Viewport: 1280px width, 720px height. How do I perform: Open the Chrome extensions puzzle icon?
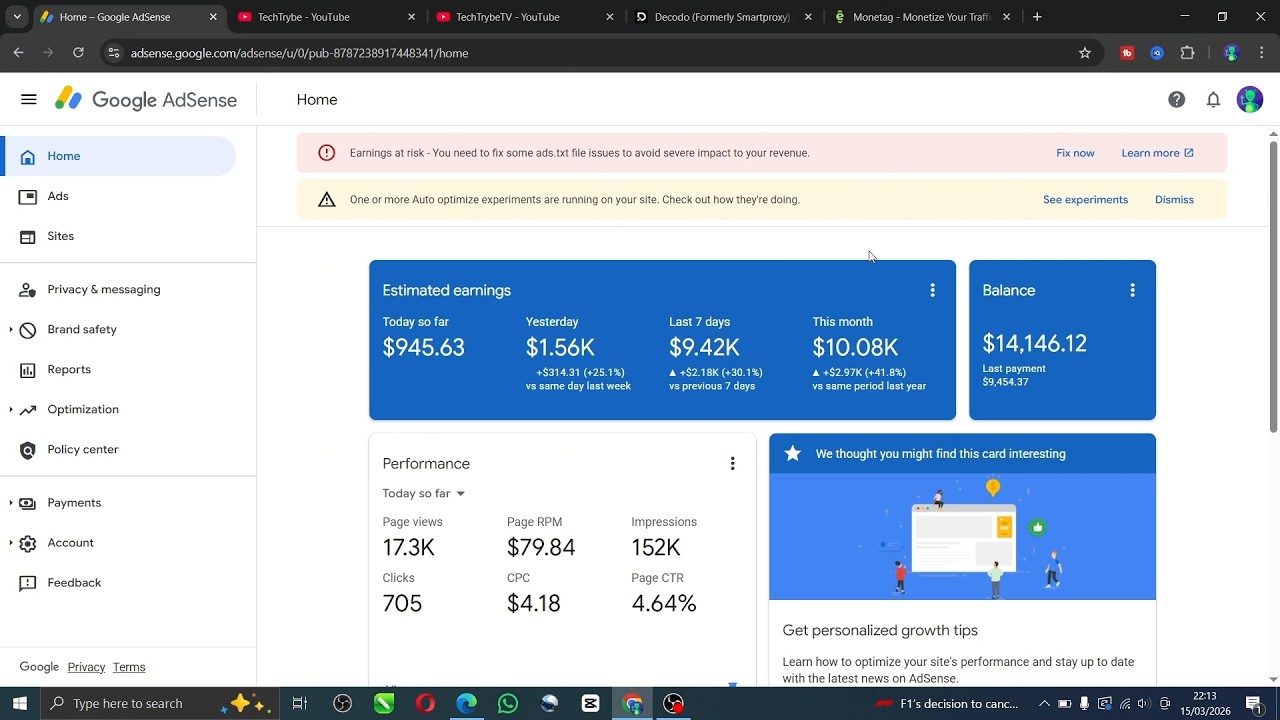(x=1187, y=53)
